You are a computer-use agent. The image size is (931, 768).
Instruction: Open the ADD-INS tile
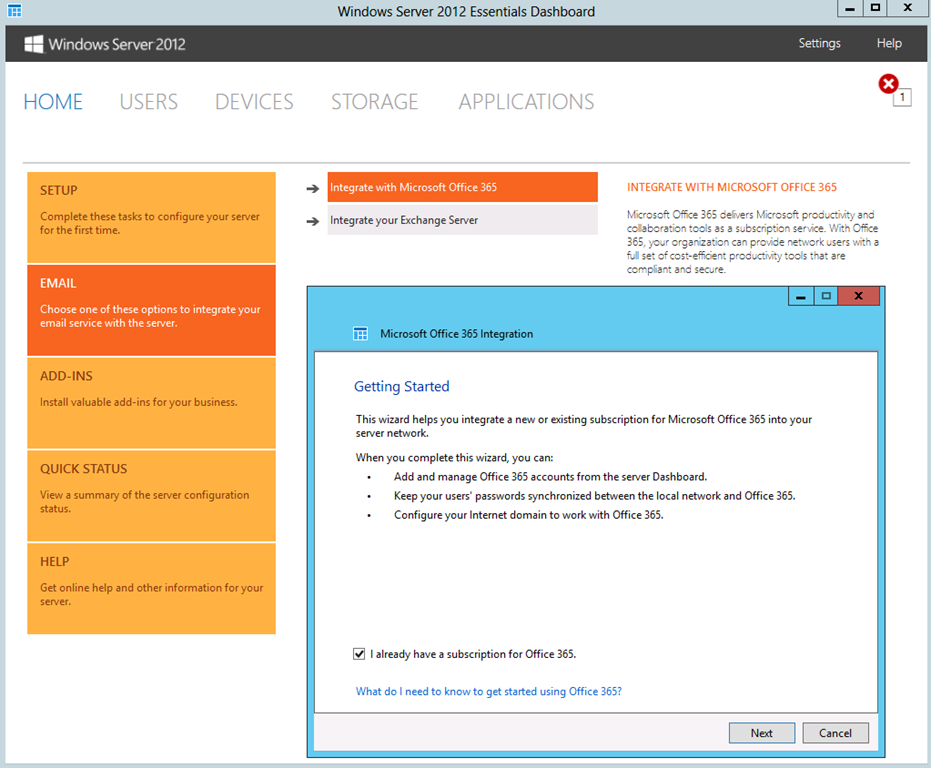[151, 403]
